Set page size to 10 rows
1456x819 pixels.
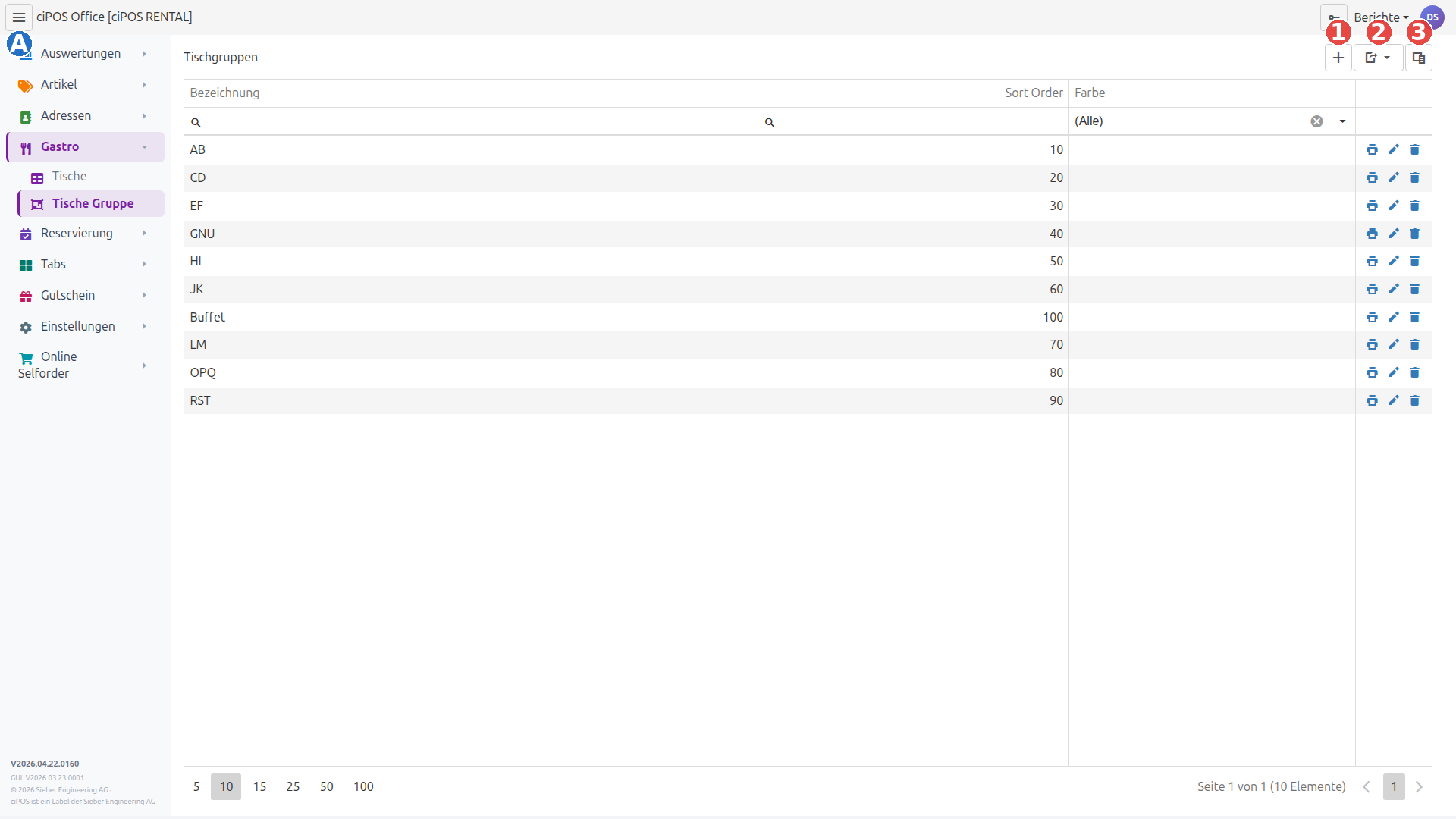coord(226,787)
